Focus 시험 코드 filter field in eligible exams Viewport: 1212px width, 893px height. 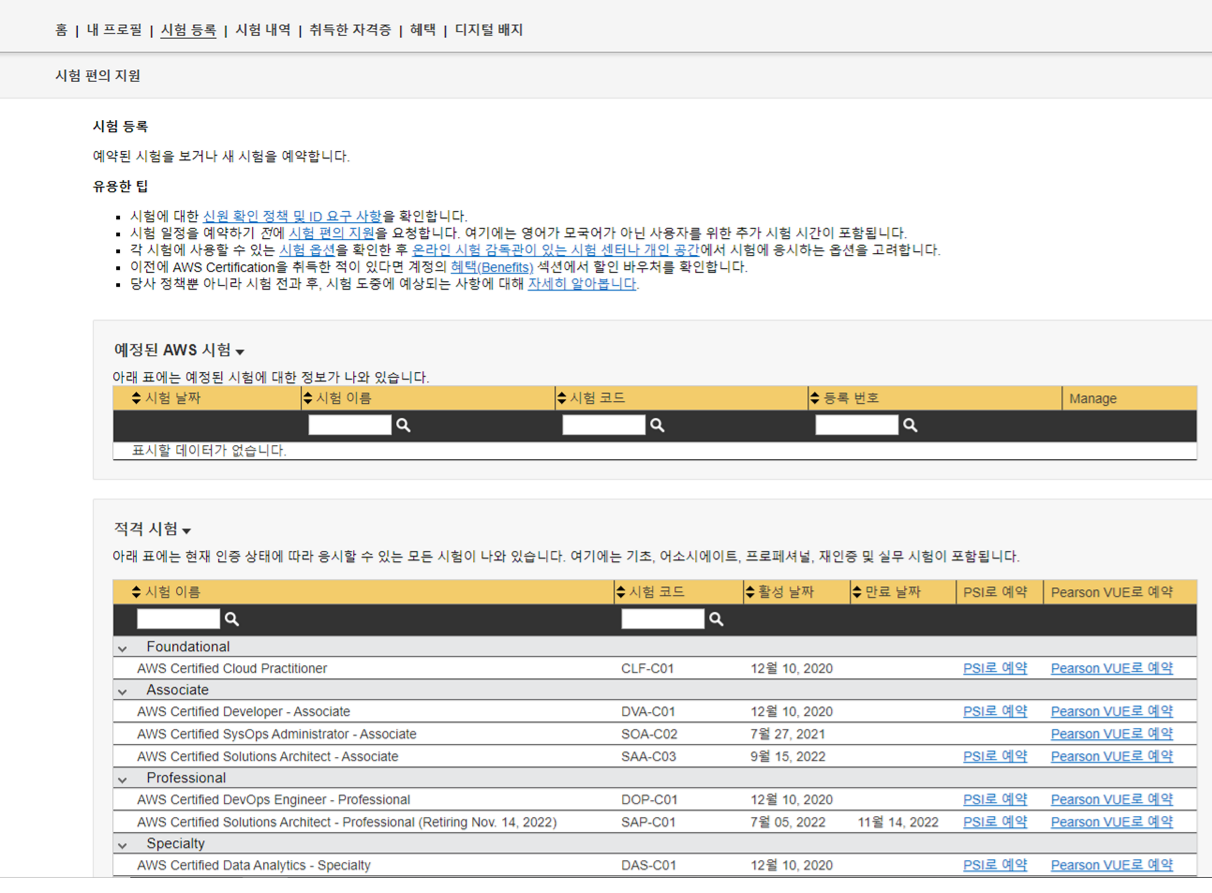pos(663,619)
